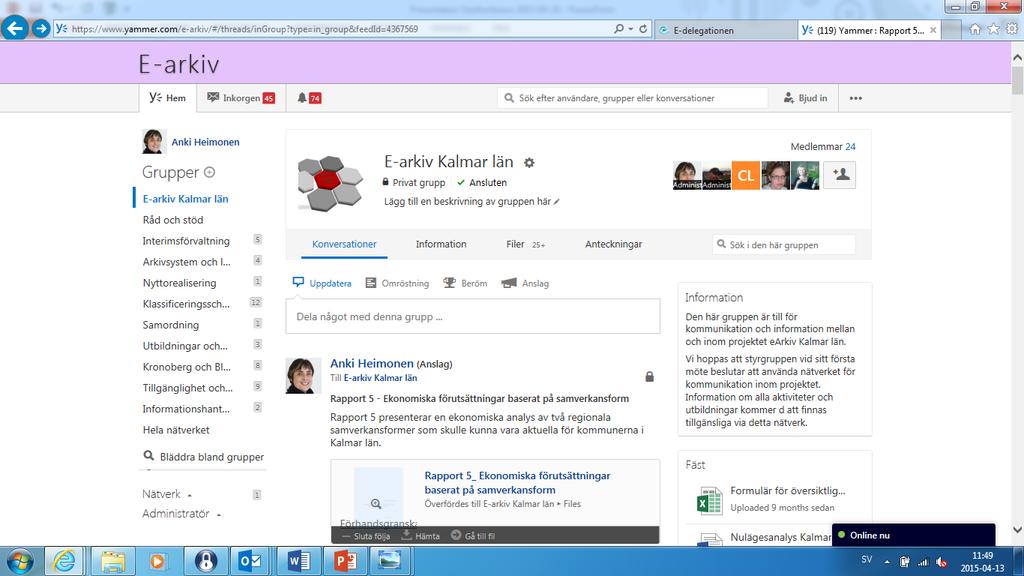Open PowerPoint from the taskbar
1024x576 pixels.
pyautogui.click(x=345, y=561)
